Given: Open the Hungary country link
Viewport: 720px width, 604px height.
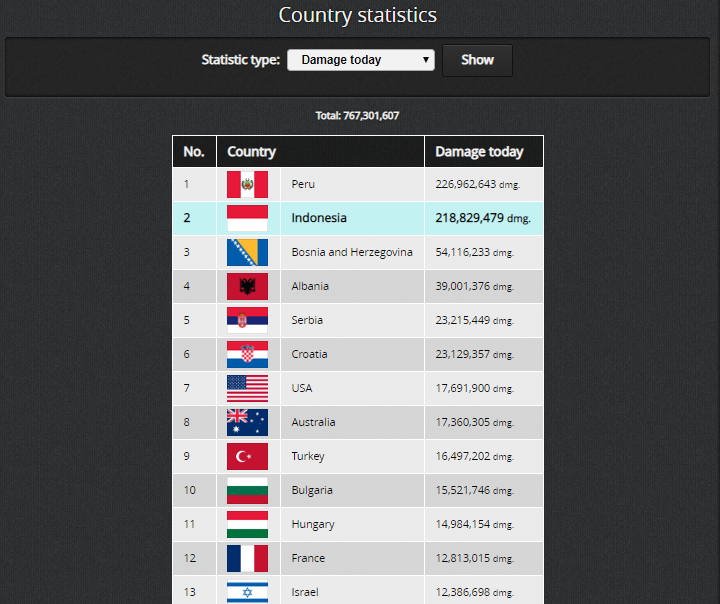Looking at the screenshot, I should click(x=313, y=524).
